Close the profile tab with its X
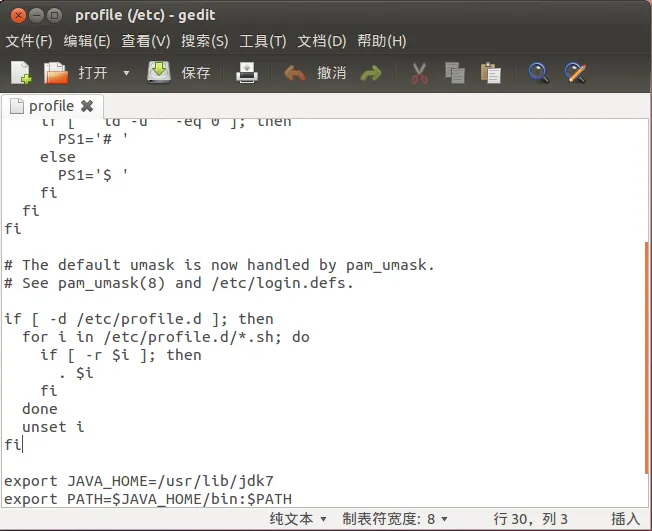This screenshot has height=531, width=652. pos(87,106)
